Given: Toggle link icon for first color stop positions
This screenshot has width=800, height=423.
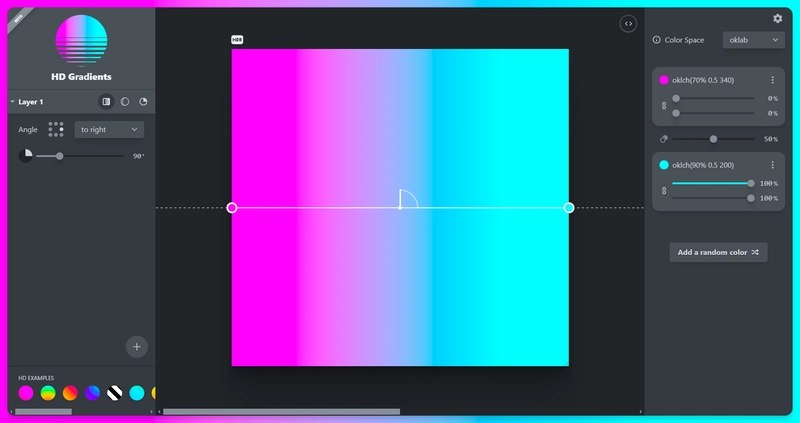Looking at the screenshot, I should (664, 106).
